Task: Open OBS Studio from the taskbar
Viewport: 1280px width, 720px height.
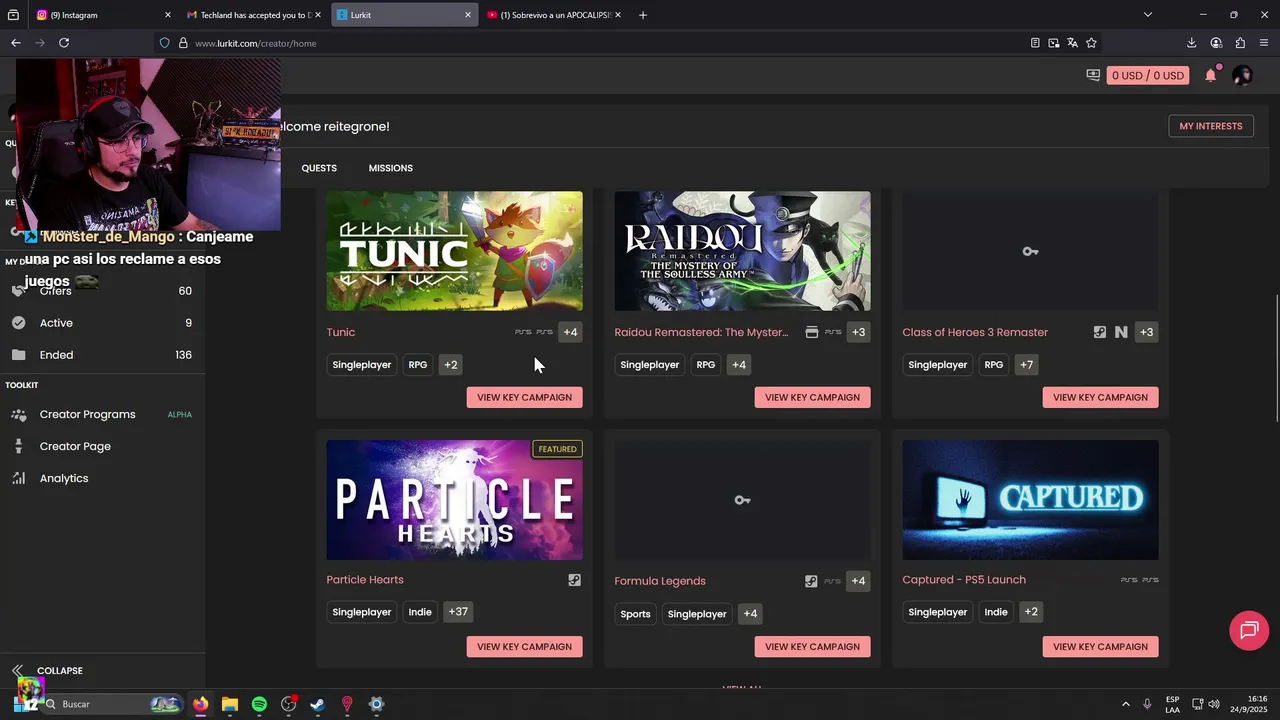Action: pos(289,704)
